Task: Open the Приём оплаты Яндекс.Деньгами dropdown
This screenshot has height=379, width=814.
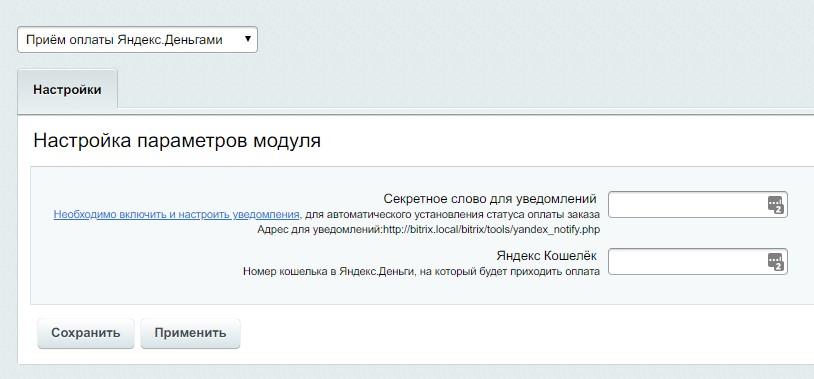Action: 137,39
